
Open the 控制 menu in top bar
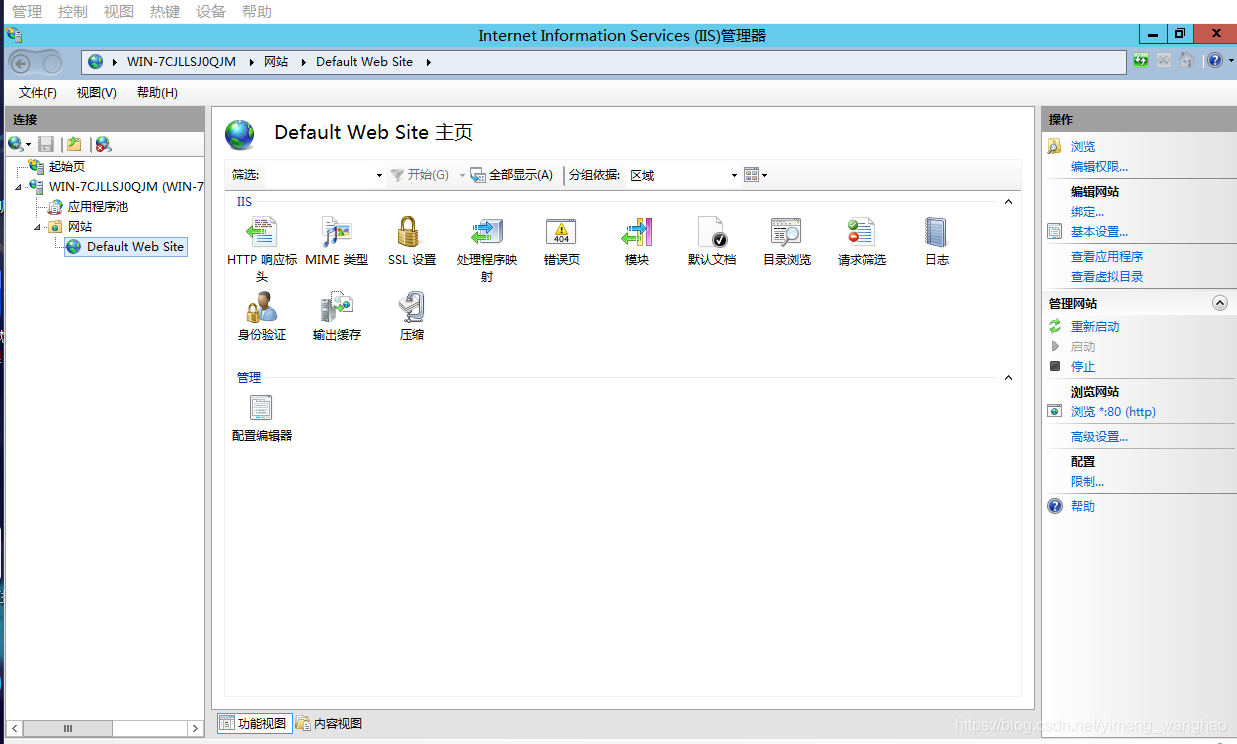pos(73,12)
